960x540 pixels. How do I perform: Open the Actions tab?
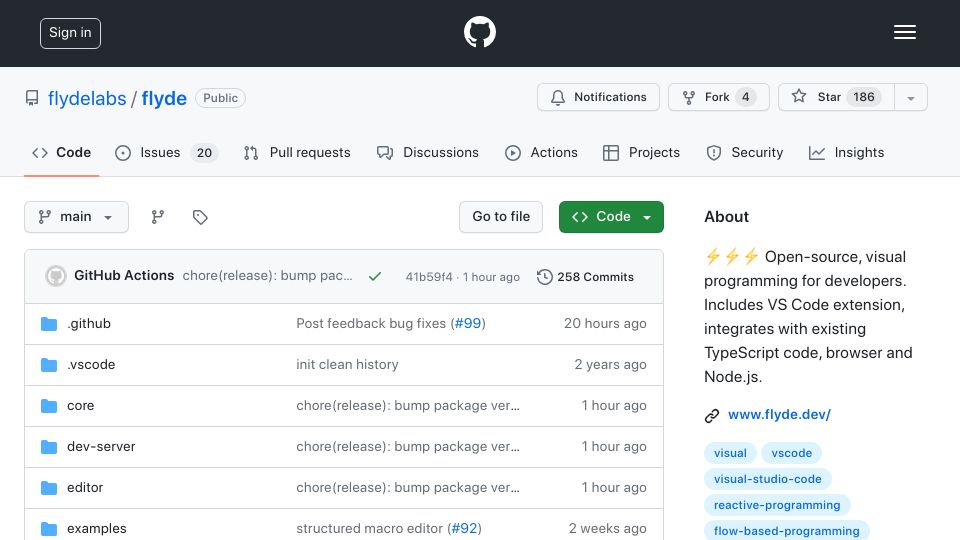coord(541,152)
